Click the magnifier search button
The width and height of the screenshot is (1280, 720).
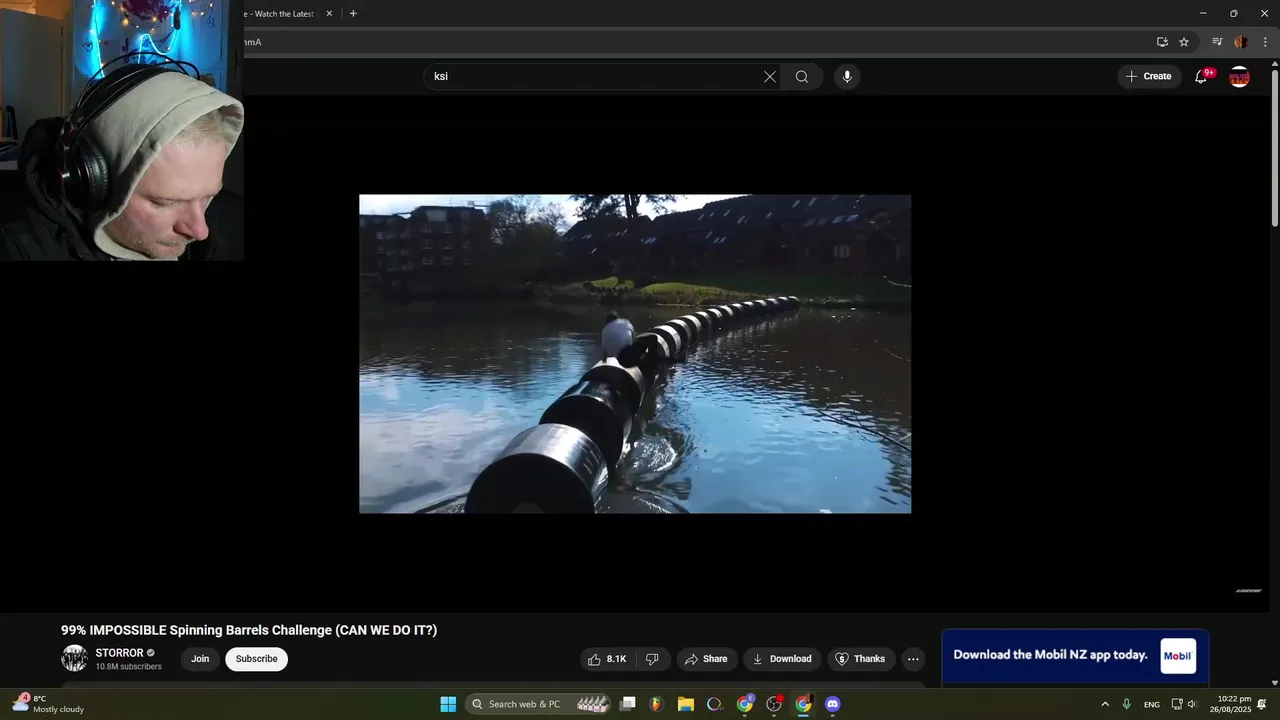point(802,76)
